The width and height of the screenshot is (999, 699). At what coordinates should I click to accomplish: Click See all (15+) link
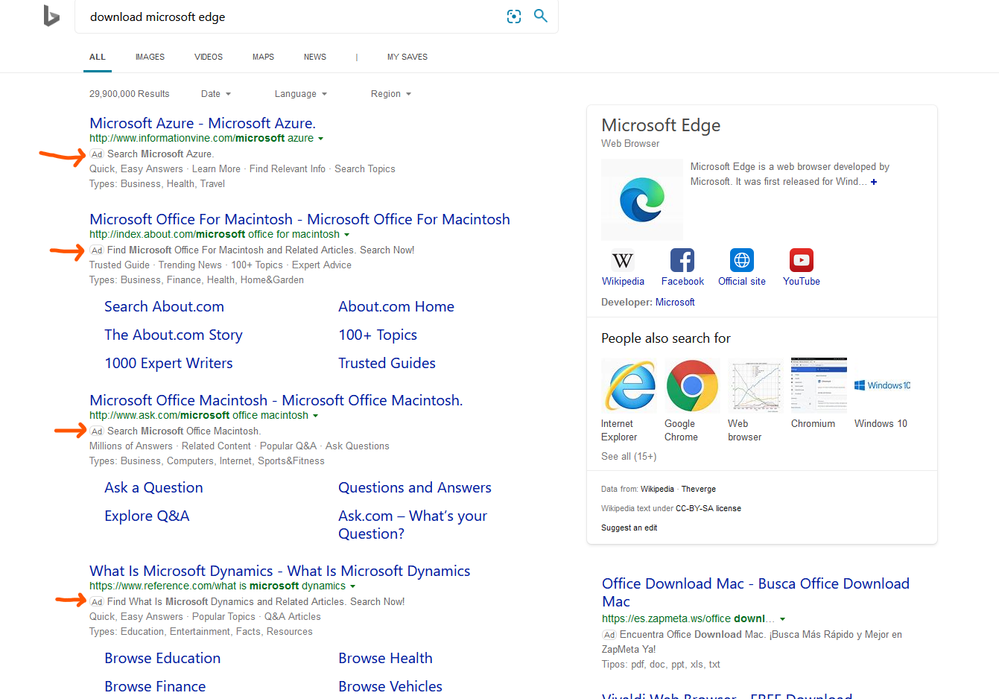coord(628,456)
